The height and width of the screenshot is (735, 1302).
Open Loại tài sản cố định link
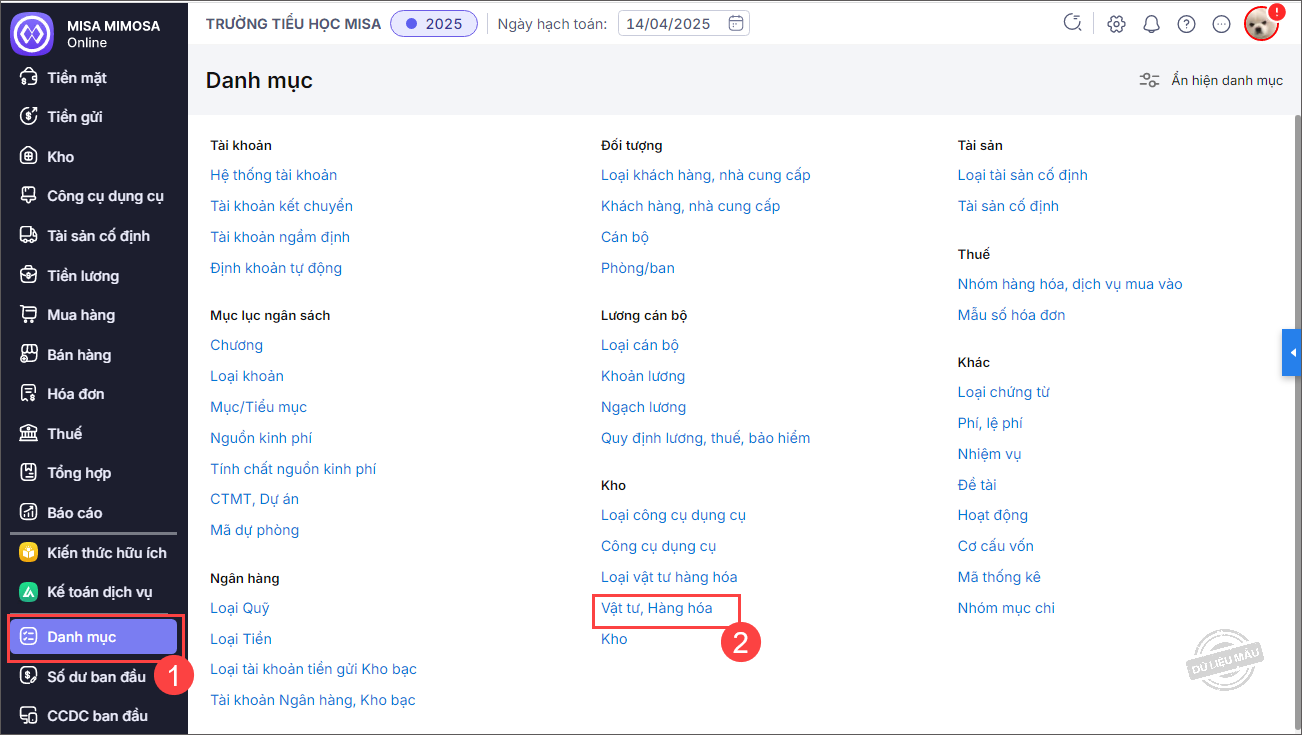click(1023, 175)
